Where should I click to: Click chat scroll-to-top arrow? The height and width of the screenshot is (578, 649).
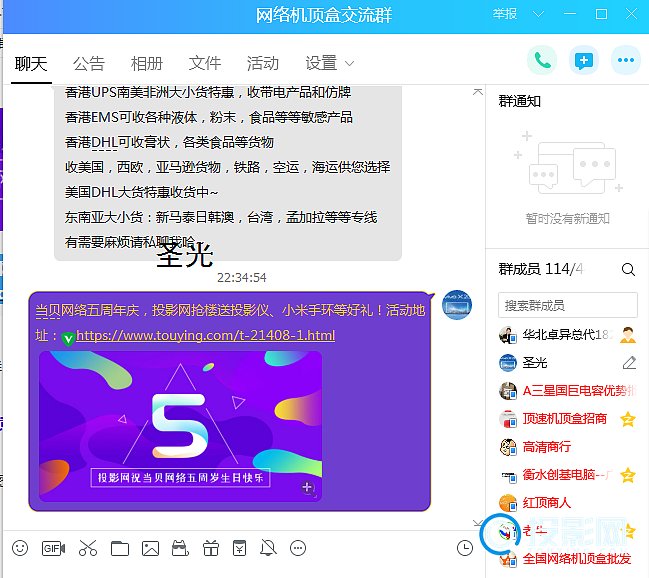point(478,92)
